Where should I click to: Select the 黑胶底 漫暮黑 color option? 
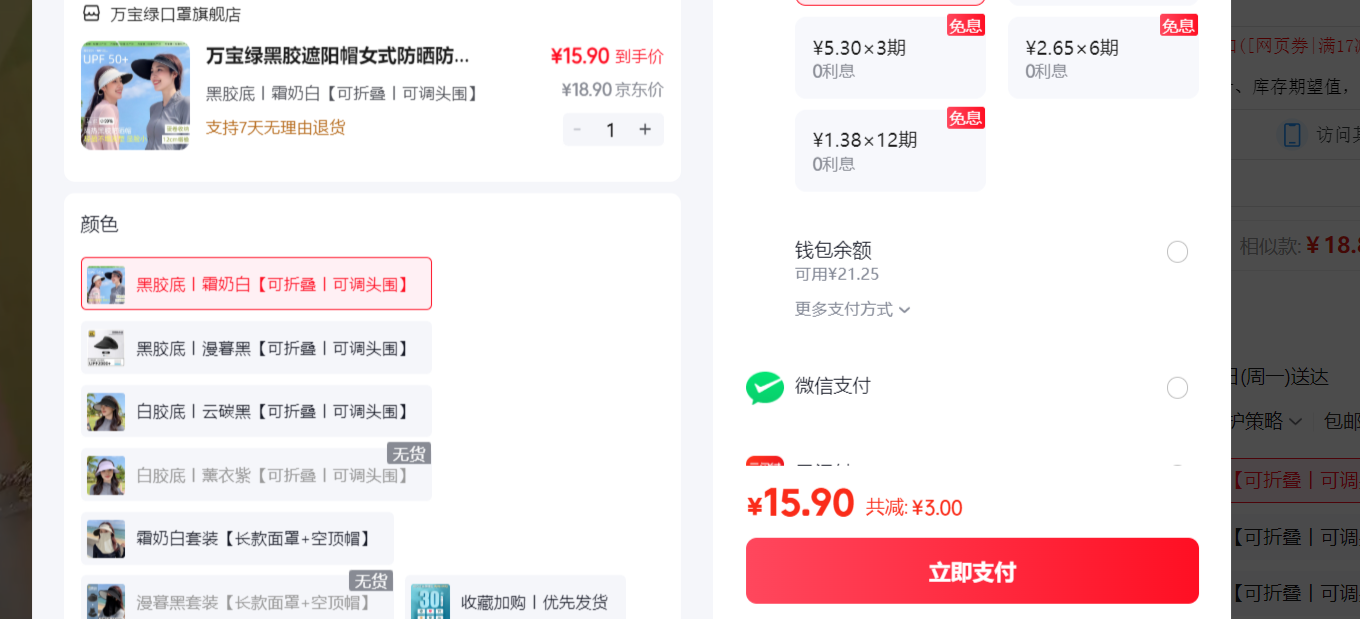[x=256, y=348]
